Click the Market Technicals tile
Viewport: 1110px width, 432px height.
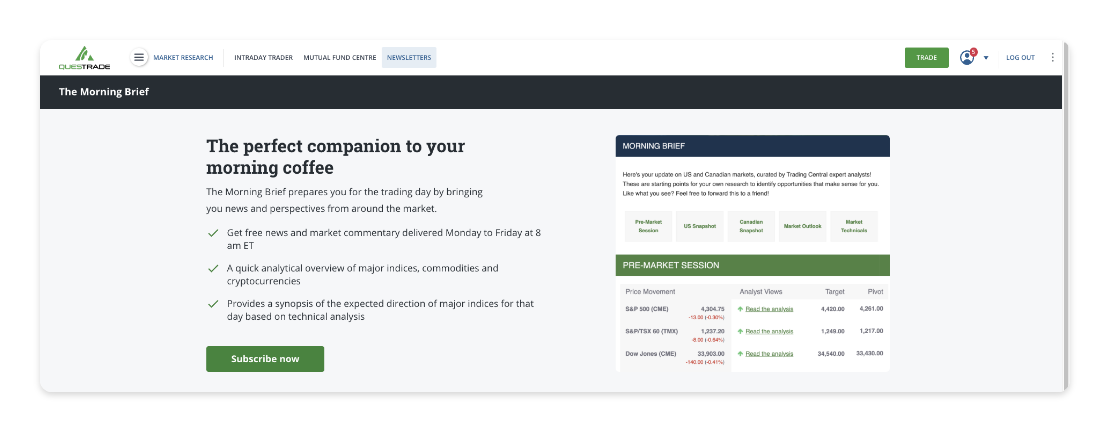point(853,226)
